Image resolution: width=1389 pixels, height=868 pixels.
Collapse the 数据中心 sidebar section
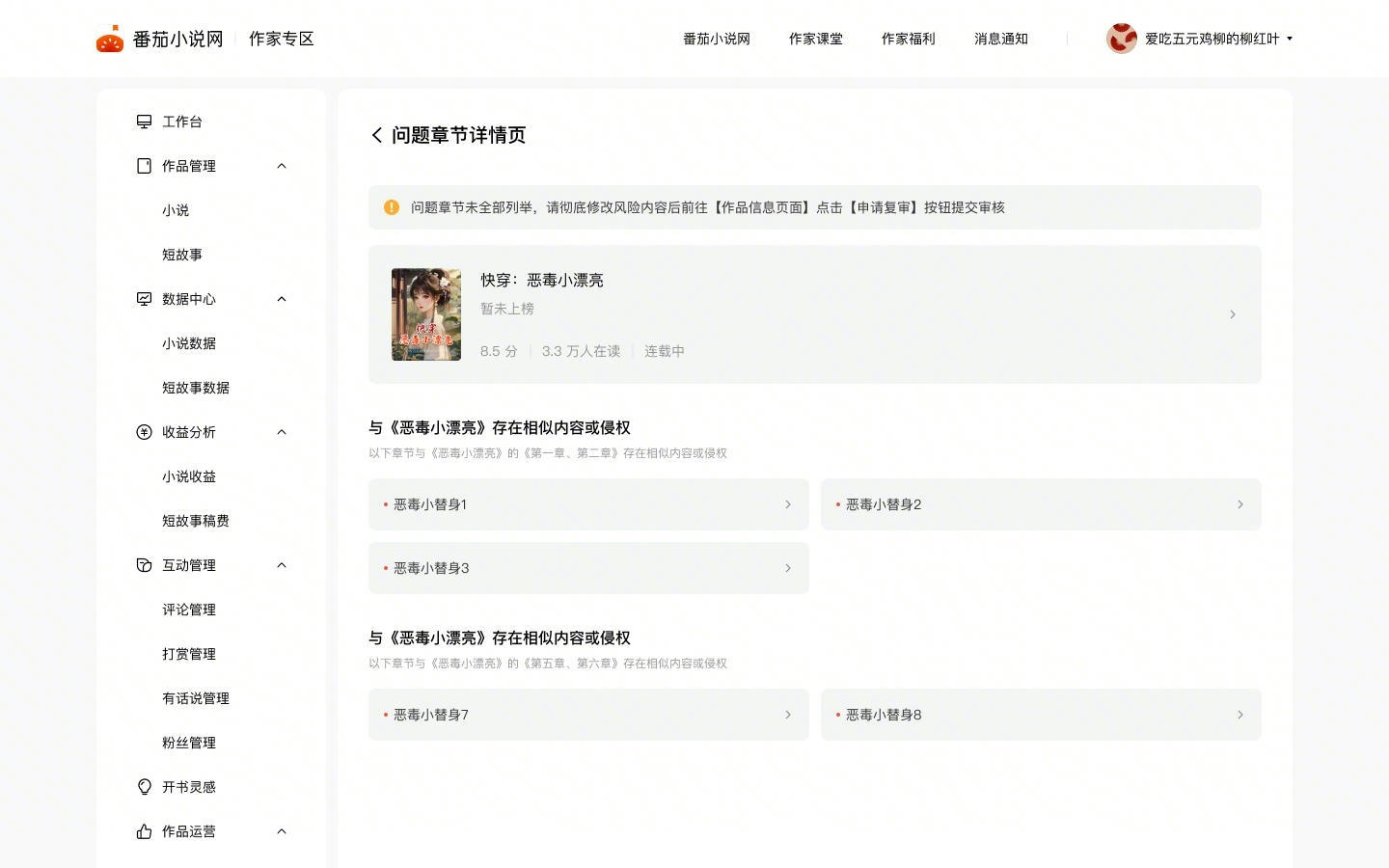(282, 299)
